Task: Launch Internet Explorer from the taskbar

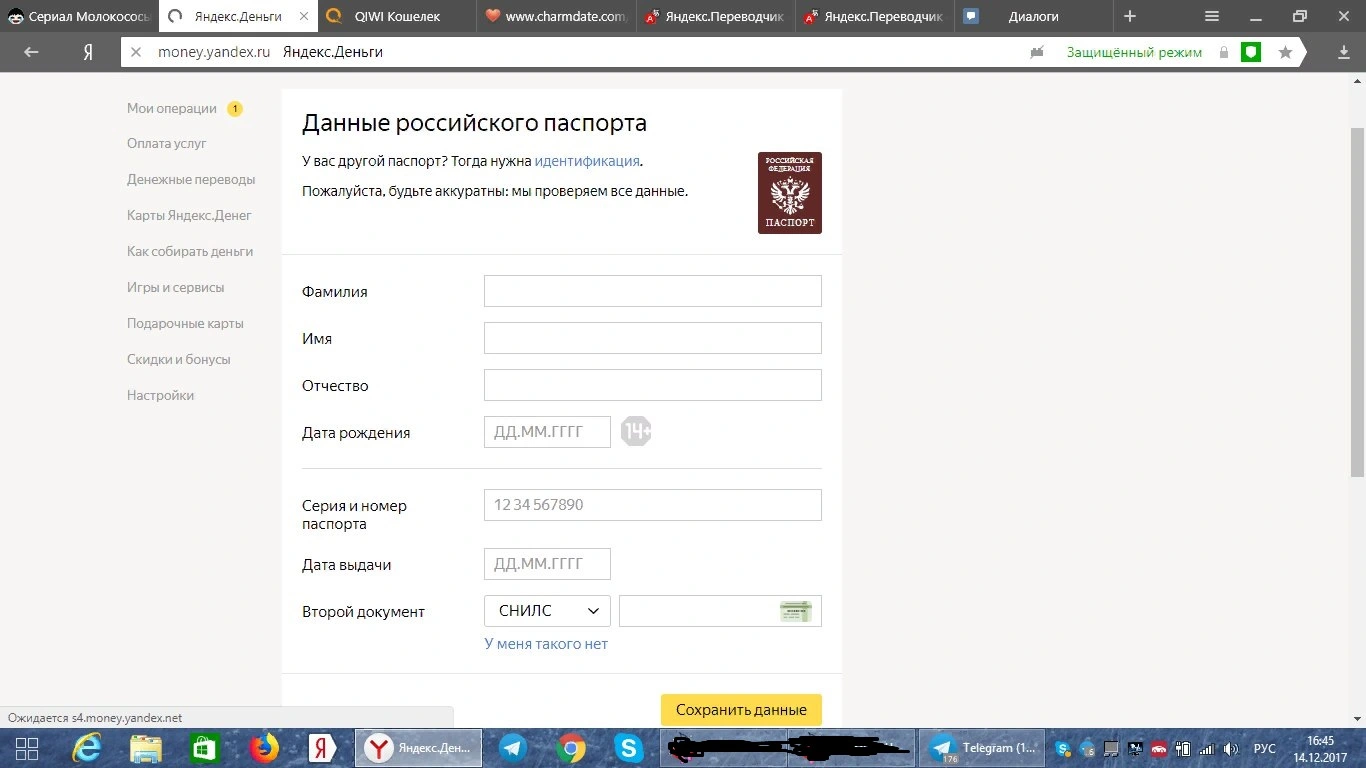Action: point(87,748)
